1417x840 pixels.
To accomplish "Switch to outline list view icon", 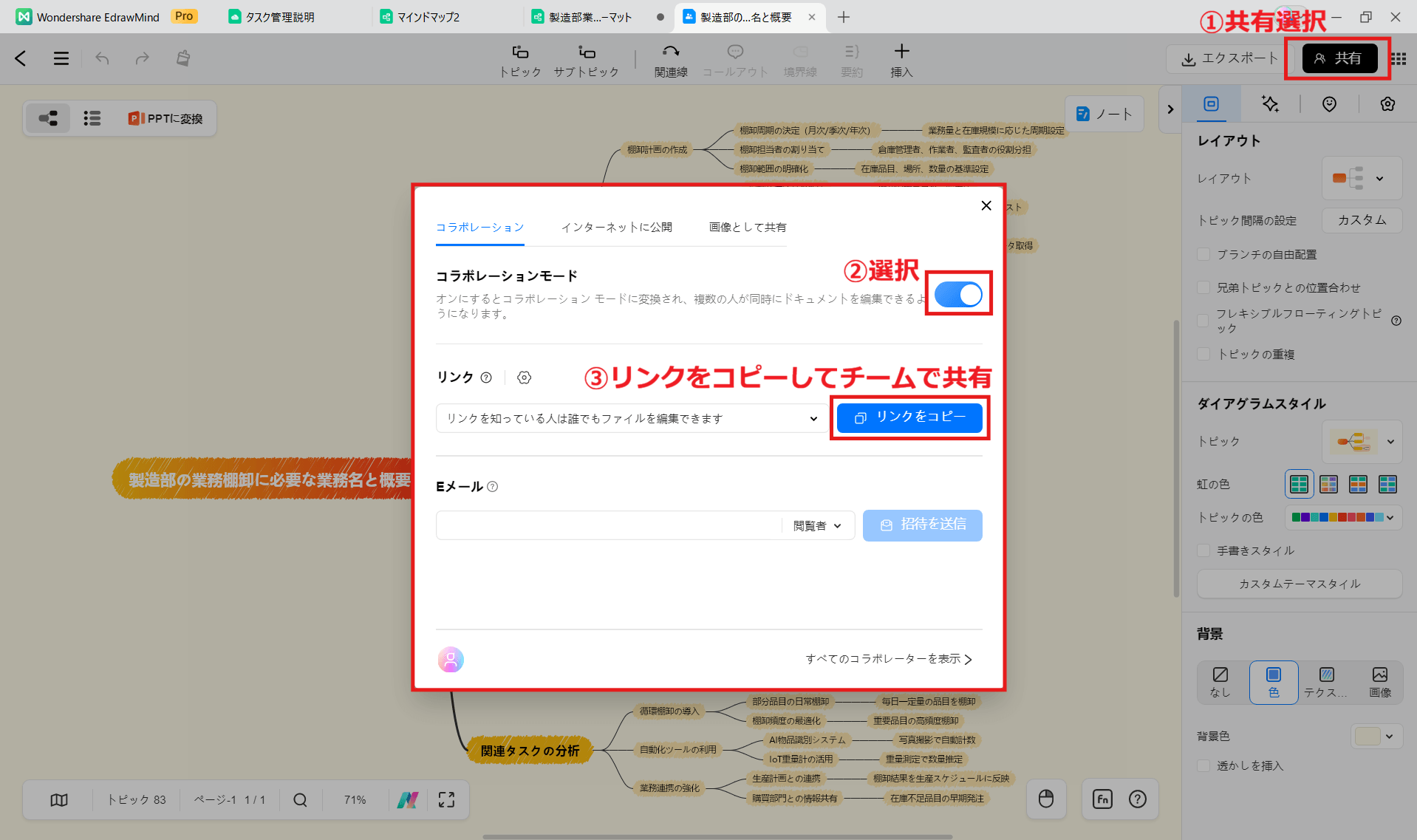I will click(92, 118).
